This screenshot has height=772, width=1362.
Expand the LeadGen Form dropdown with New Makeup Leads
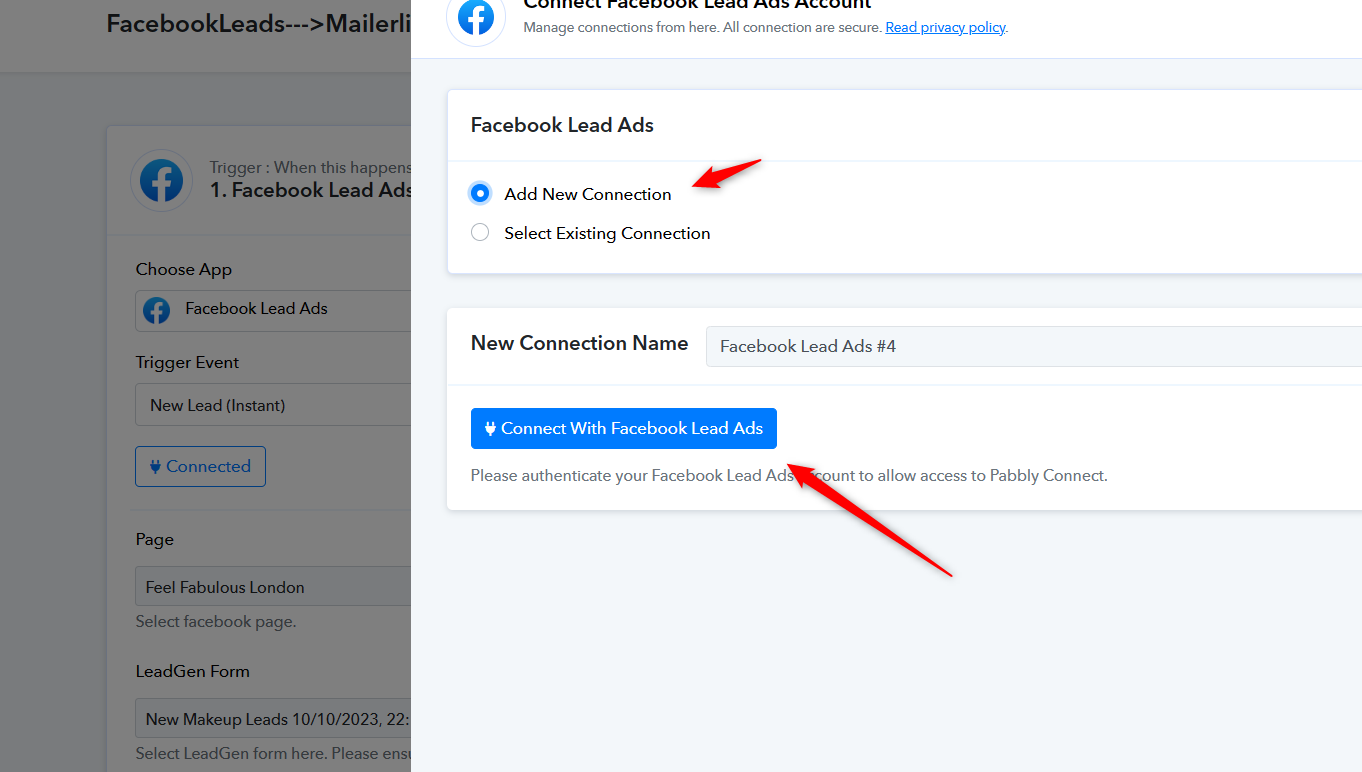point(273,719)
